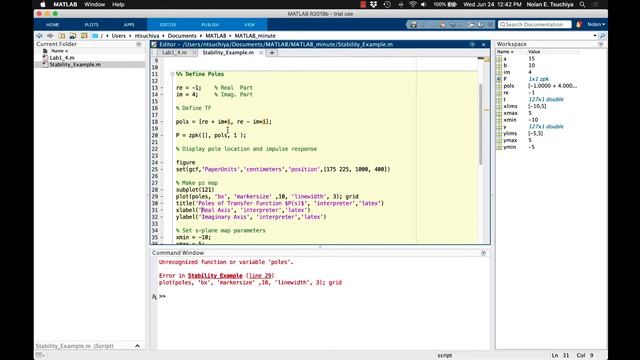
Task: Click the magnifier search icon at path bar end
Action: [602, 36]
